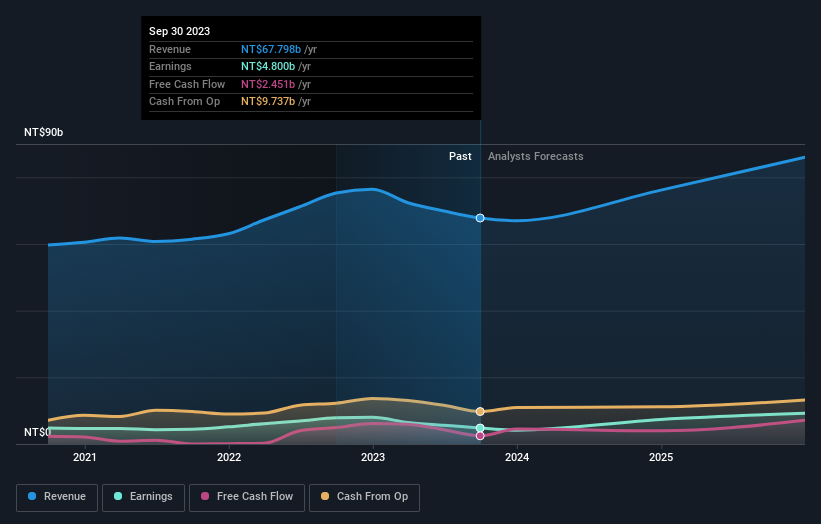This screenshot has width=821, height=524.
Task: Click the Revenue row label in tooltip
Action: pos(170,49)
